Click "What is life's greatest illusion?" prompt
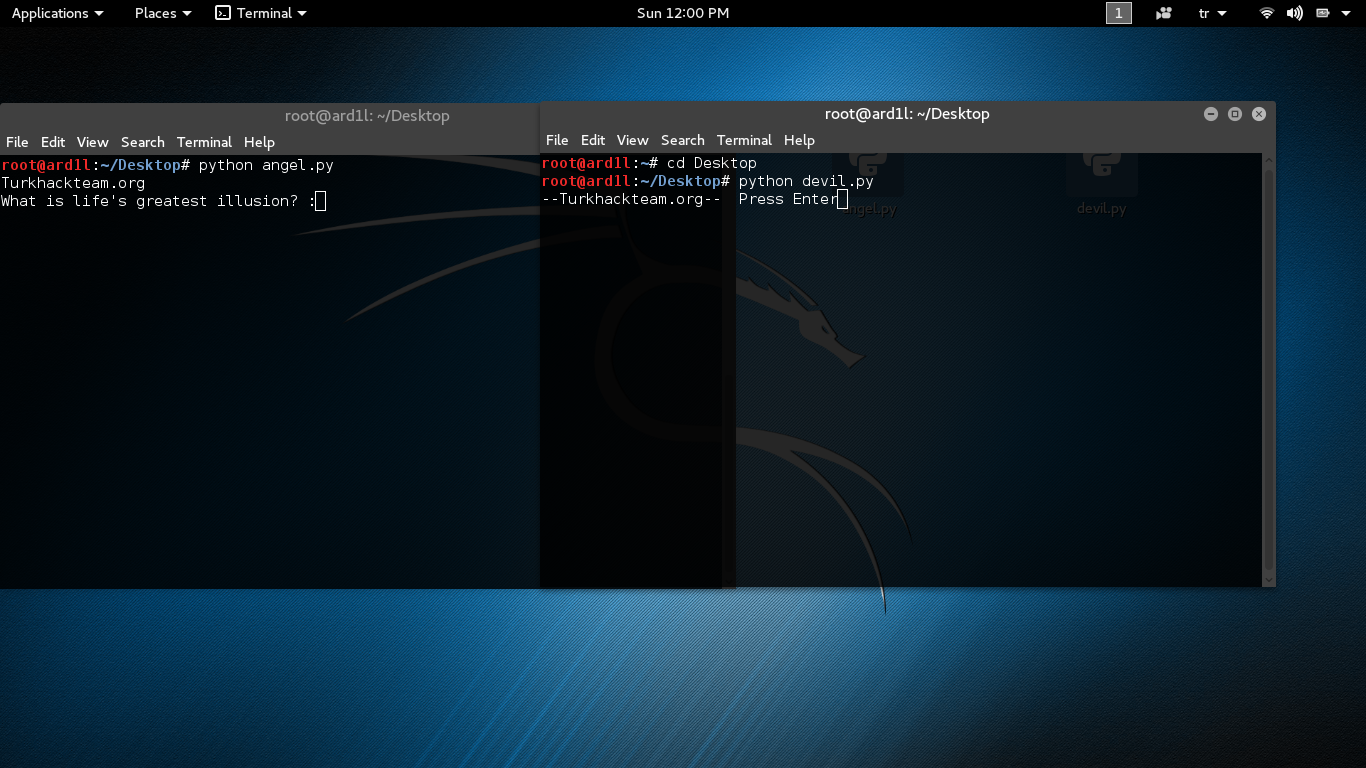The width and height of the screenshot is (1366, 768). (x=150, y=201)
